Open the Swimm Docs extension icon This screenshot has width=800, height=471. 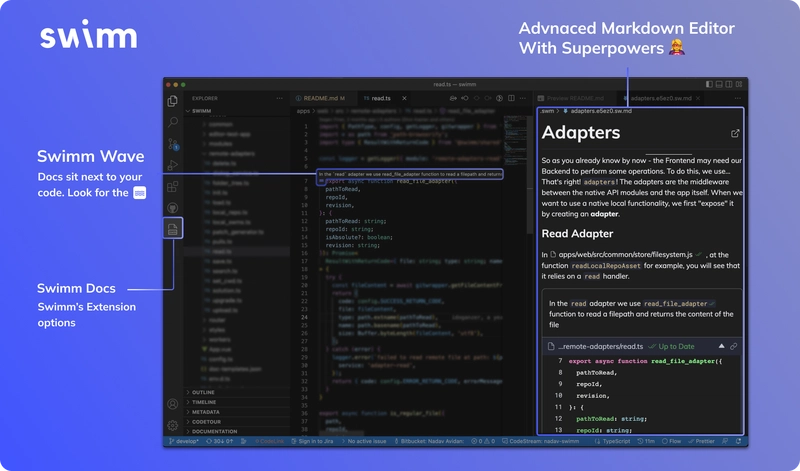pyautogui.click(x=173, y=229)
